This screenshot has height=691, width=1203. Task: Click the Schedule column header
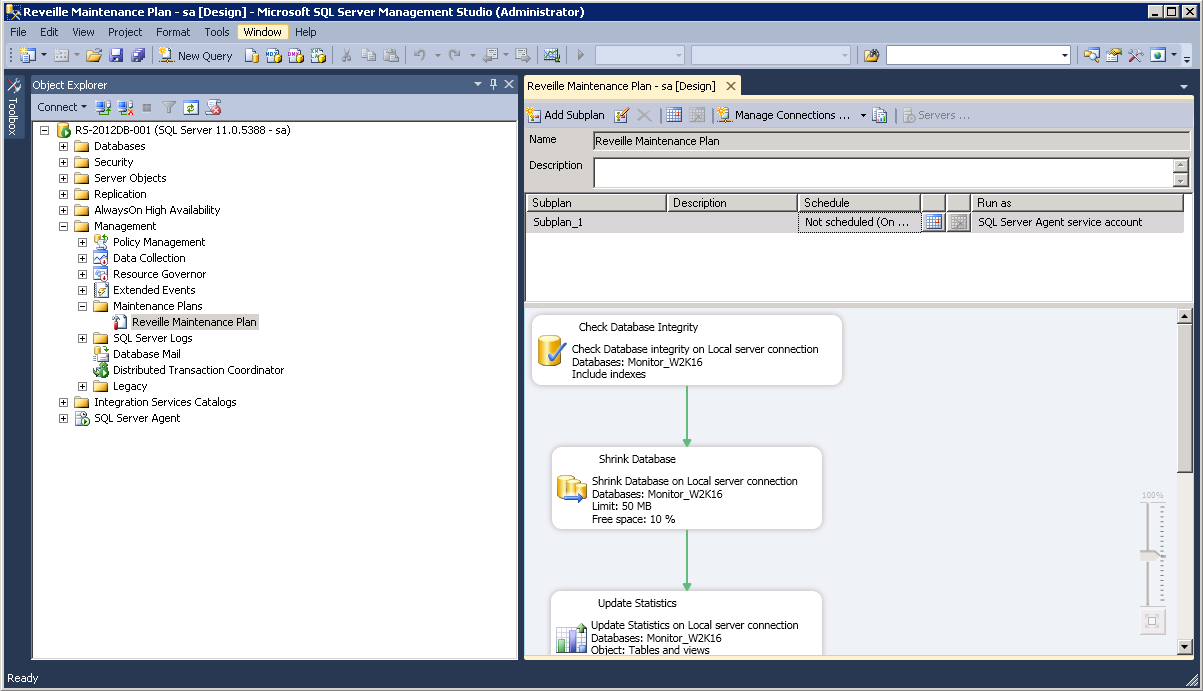859,203
